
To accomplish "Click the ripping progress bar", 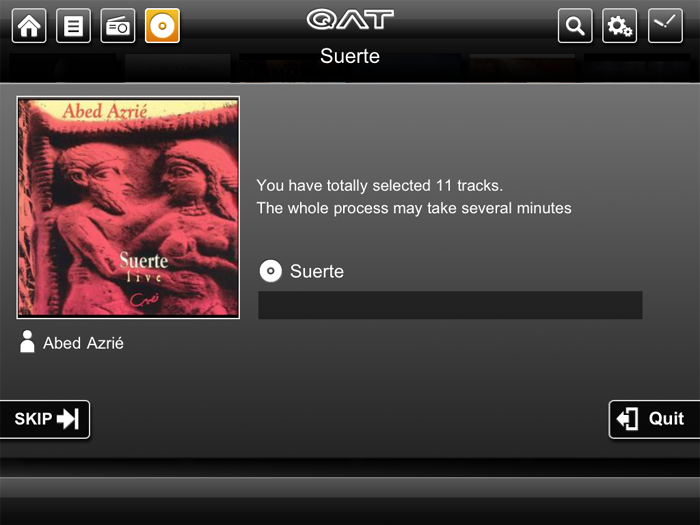I will (450, 305).
